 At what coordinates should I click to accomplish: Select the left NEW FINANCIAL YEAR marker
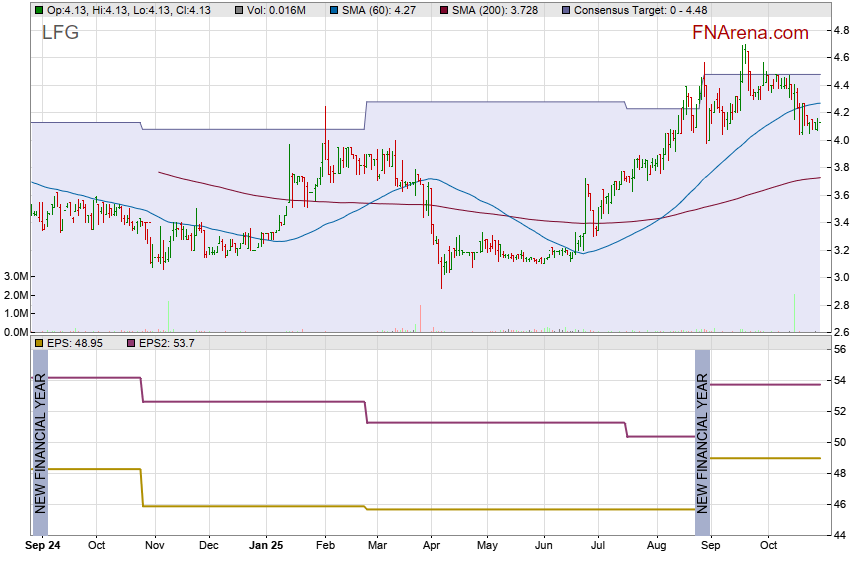click(40, 442)
